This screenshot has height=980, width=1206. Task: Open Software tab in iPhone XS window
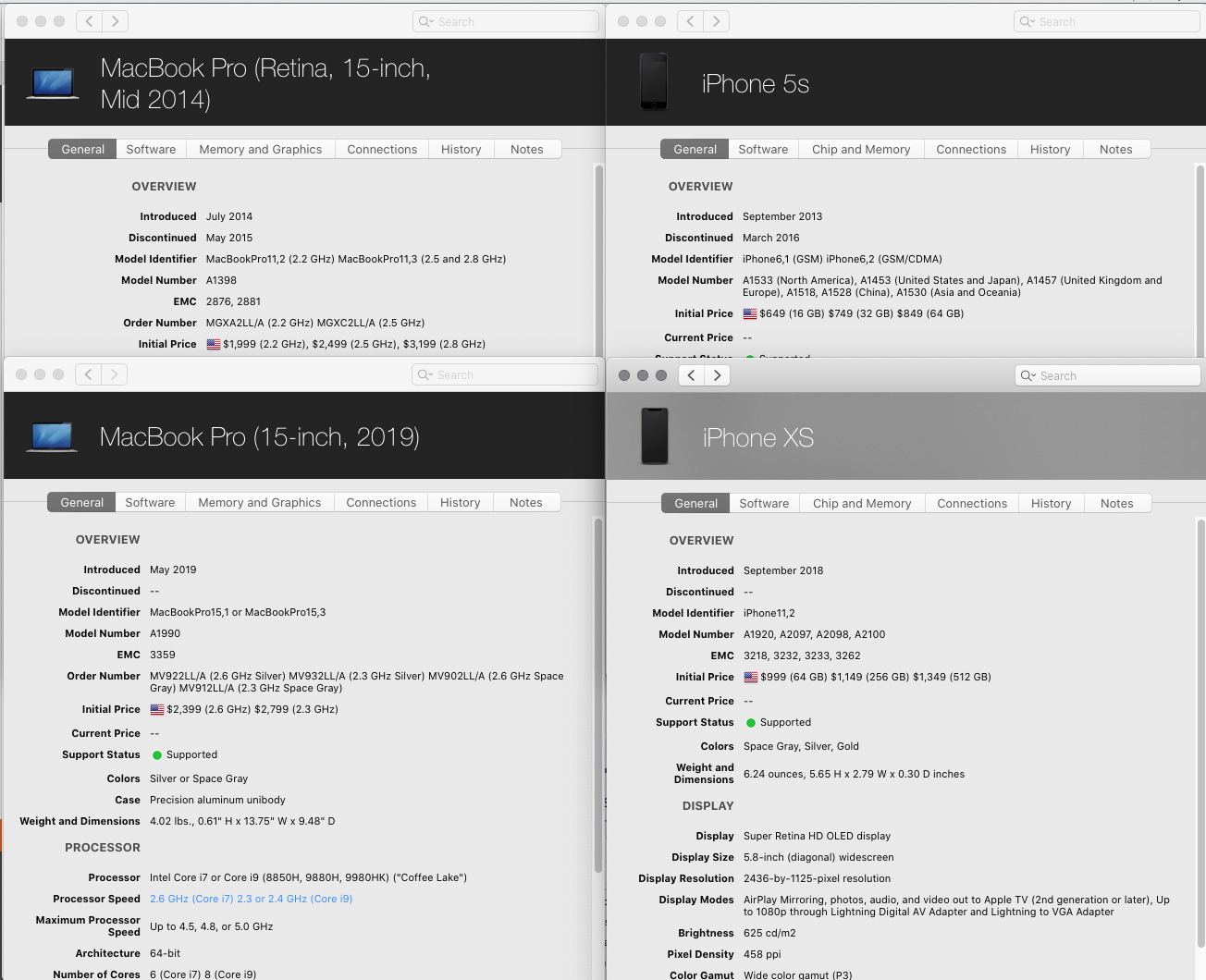tap(764, 503)
